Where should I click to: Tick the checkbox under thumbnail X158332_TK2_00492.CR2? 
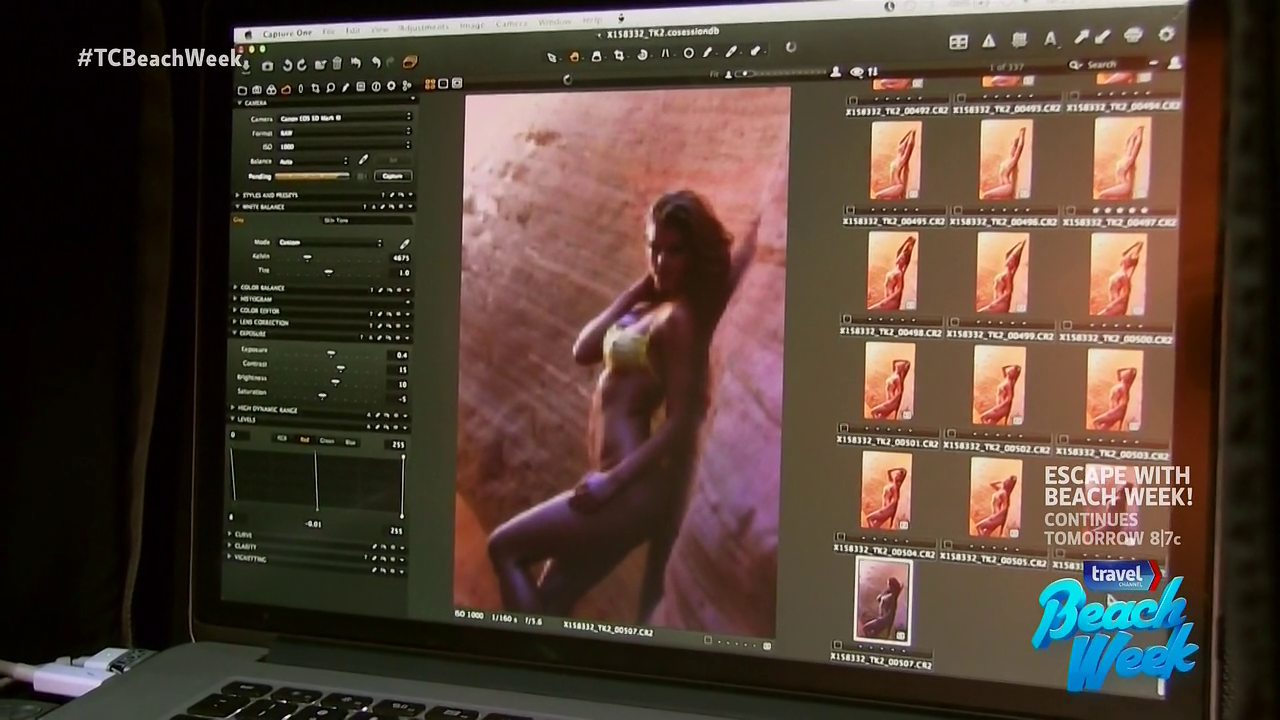[853, 101]
